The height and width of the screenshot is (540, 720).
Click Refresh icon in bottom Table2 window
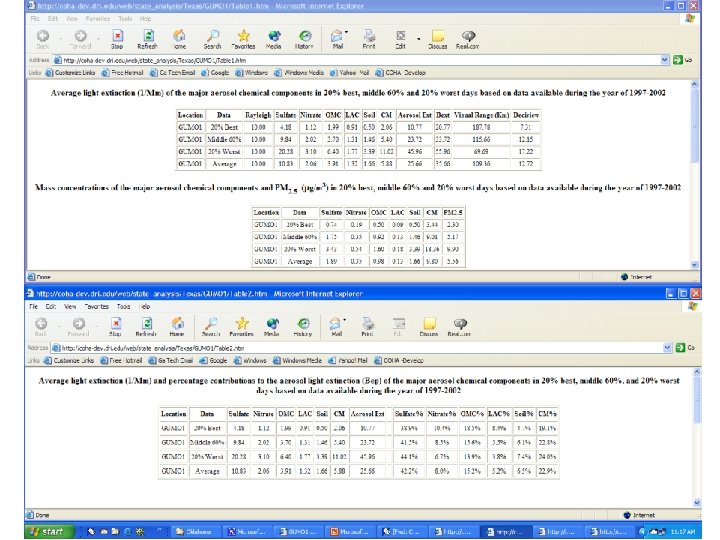pos(146,327)
